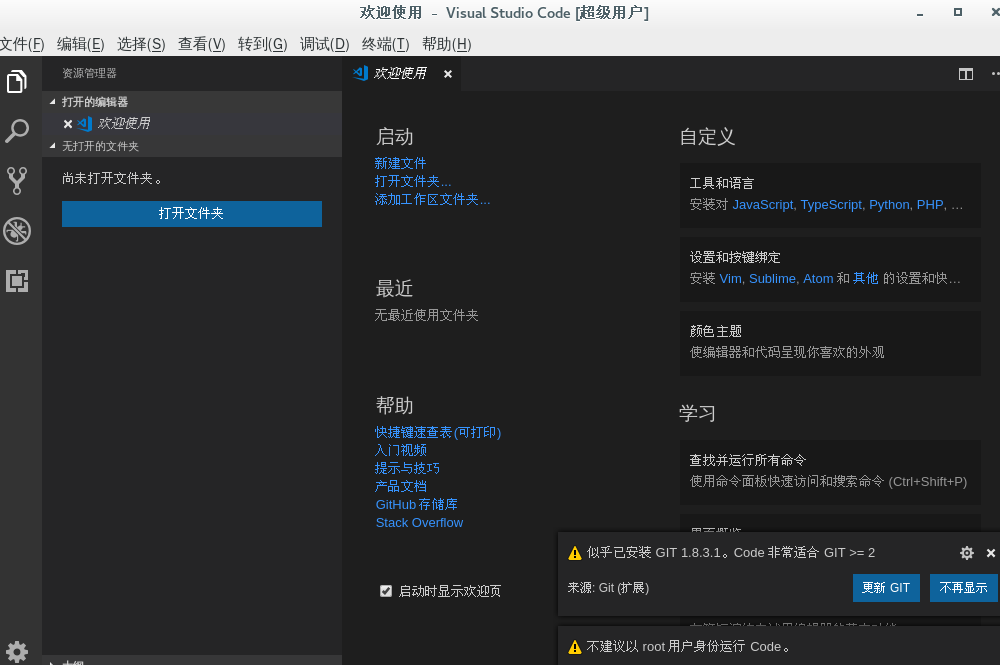Close 欢迎使用 in open editors list
The width and height of the screenshot is (1000, 665).
68,124
